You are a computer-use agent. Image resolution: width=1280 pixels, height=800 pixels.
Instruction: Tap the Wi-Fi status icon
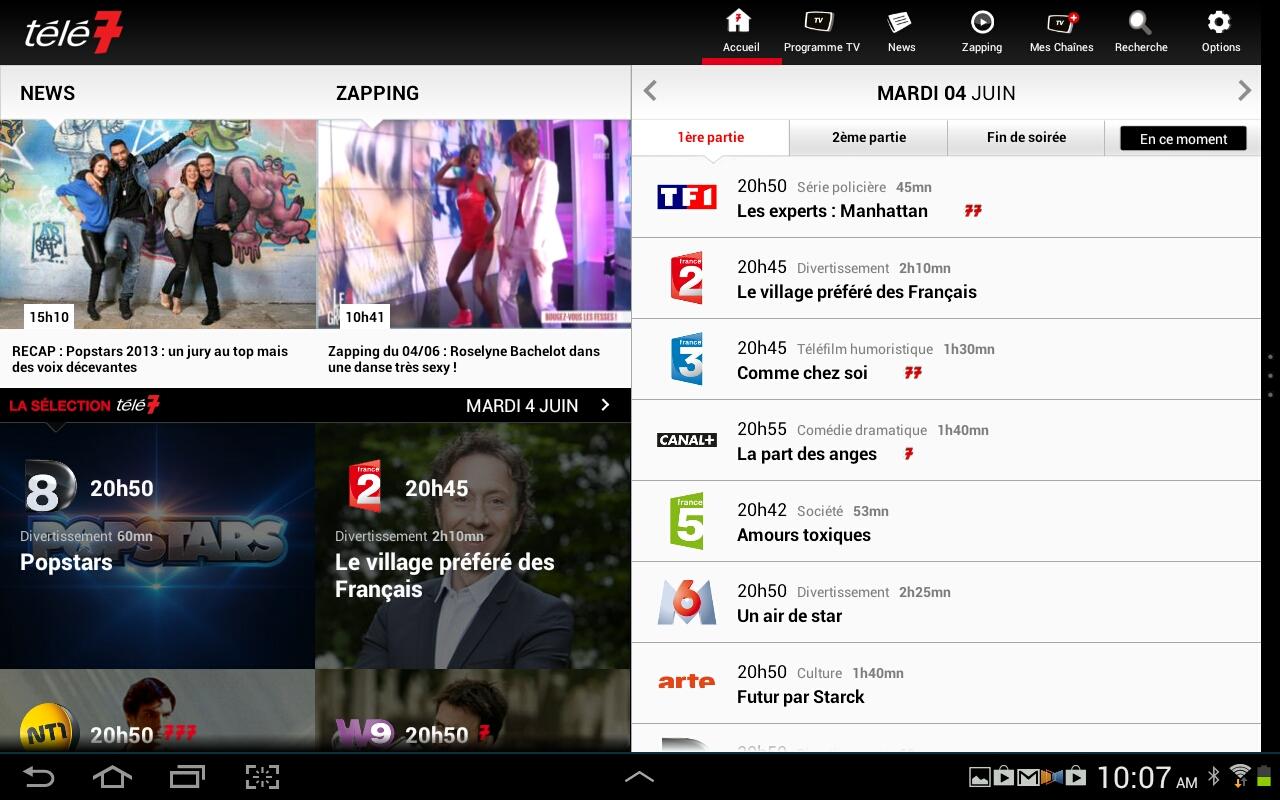pyautogui.click(x=1240, y=776)
